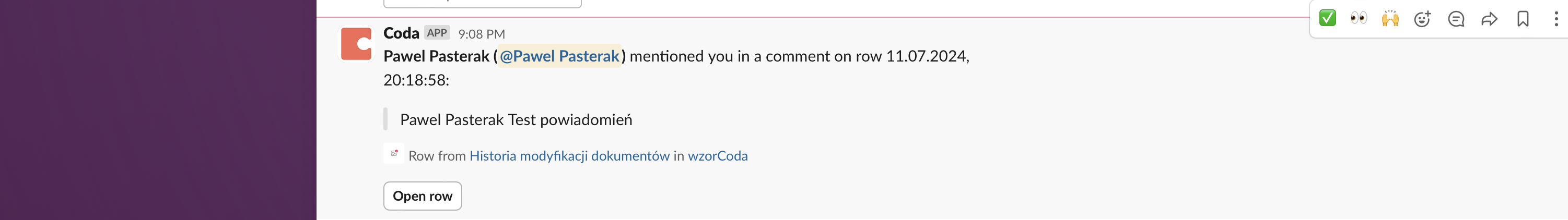Click the 9:08 PM message timestamp
This screenshot has width=1568, height=220.
482,34
